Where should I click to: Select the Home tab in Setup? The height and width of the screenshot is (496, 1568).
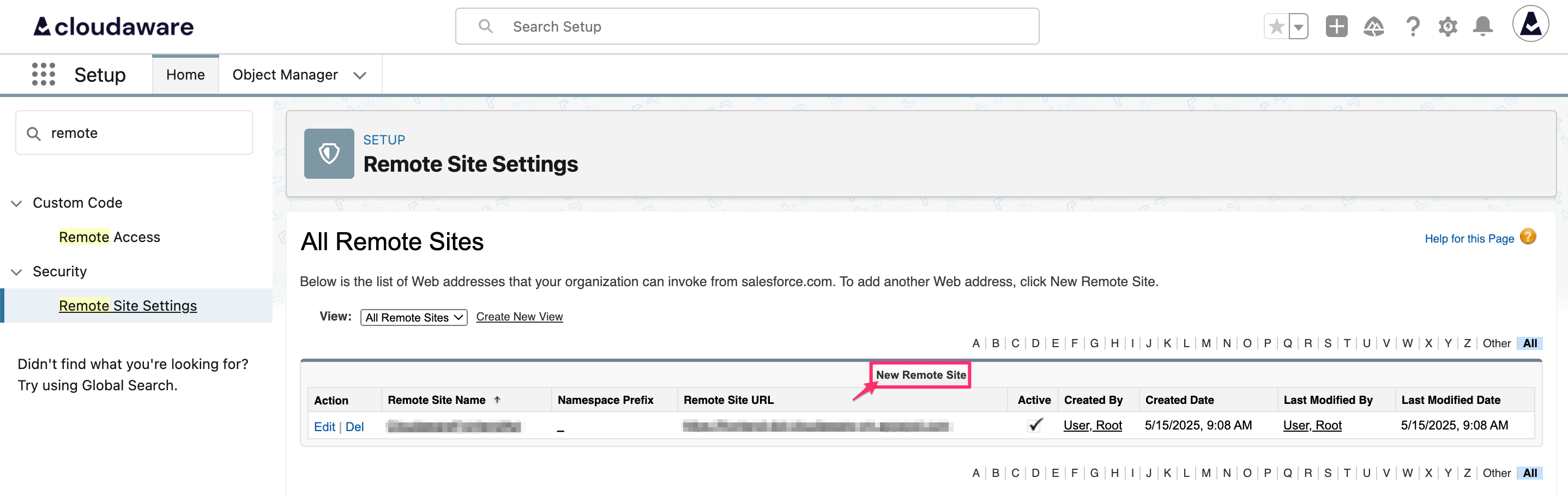[185, 74]
